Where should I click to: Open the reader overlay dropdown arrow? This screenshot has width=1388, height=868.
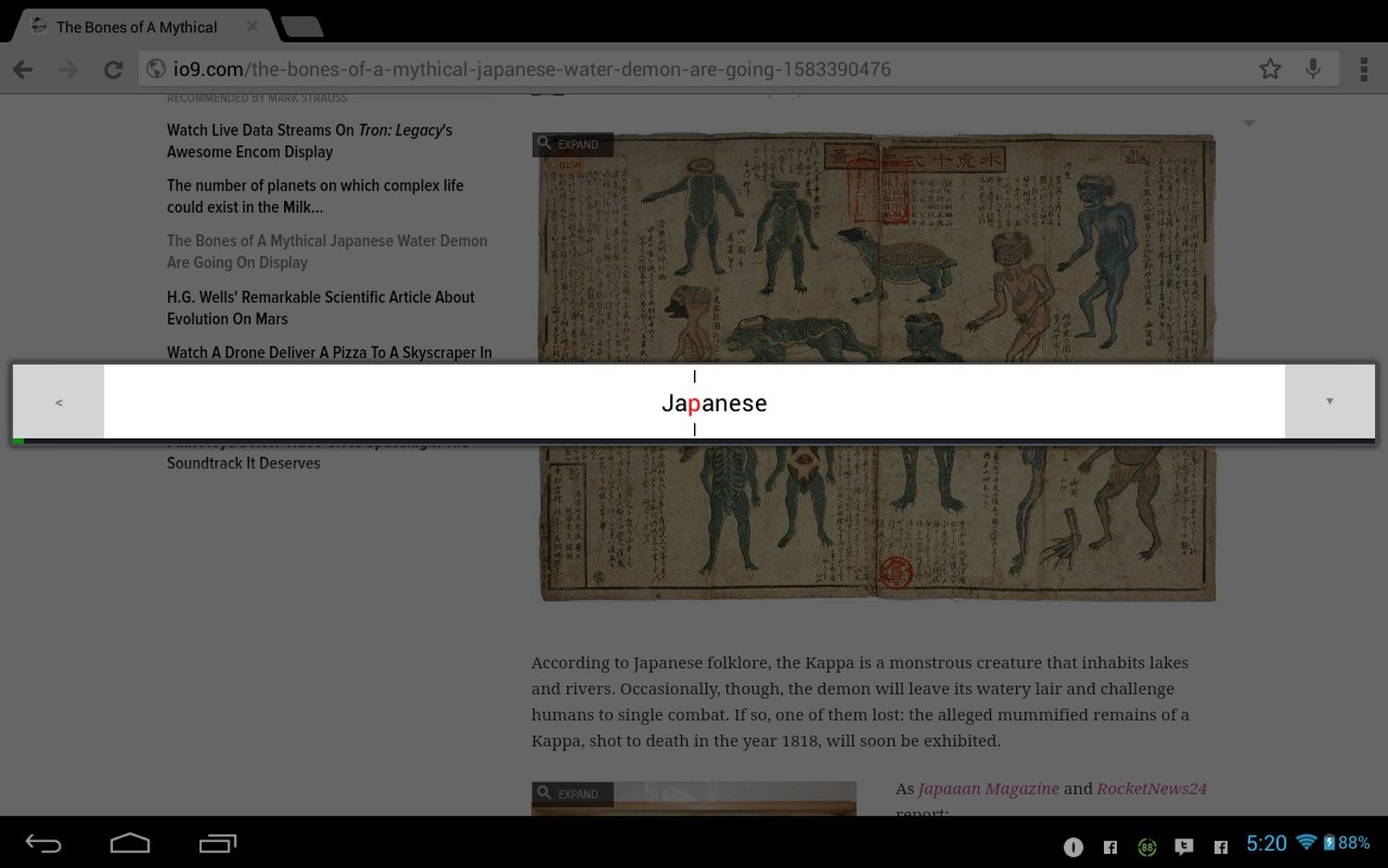point(1330,401)
